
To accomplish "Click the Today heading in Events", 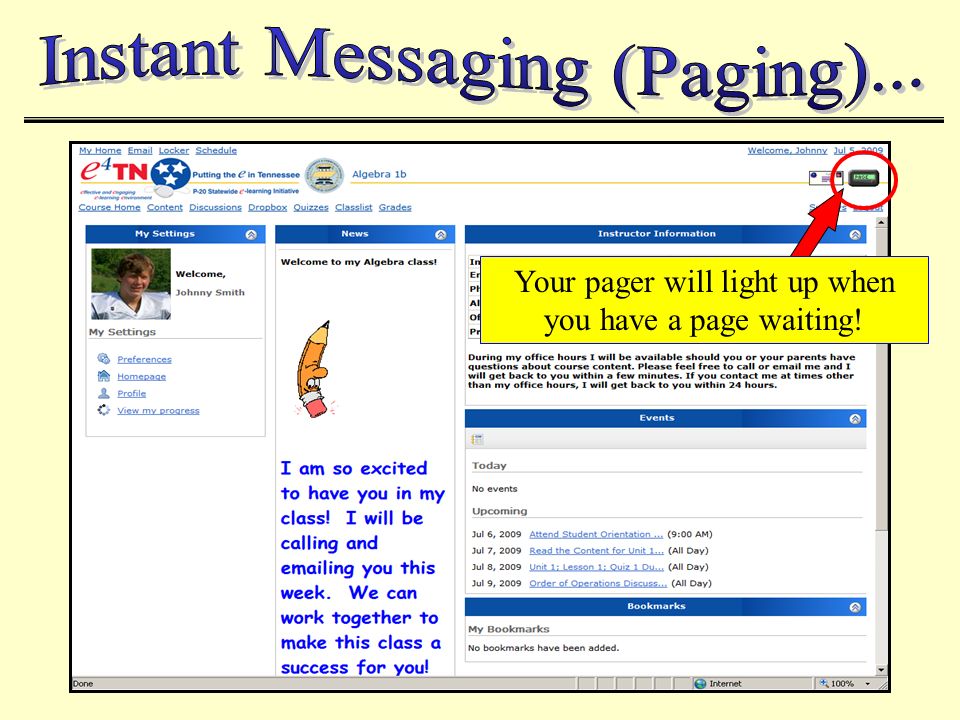I will point(489,466).
